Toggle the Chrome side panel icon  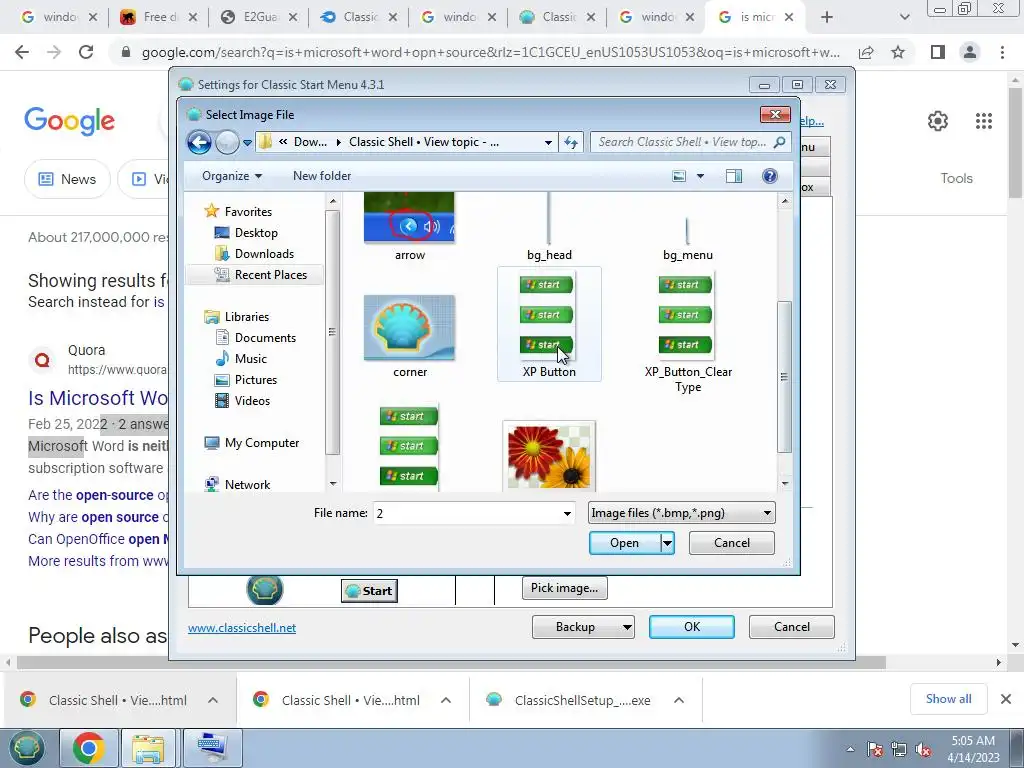click(x=938, y=52)
